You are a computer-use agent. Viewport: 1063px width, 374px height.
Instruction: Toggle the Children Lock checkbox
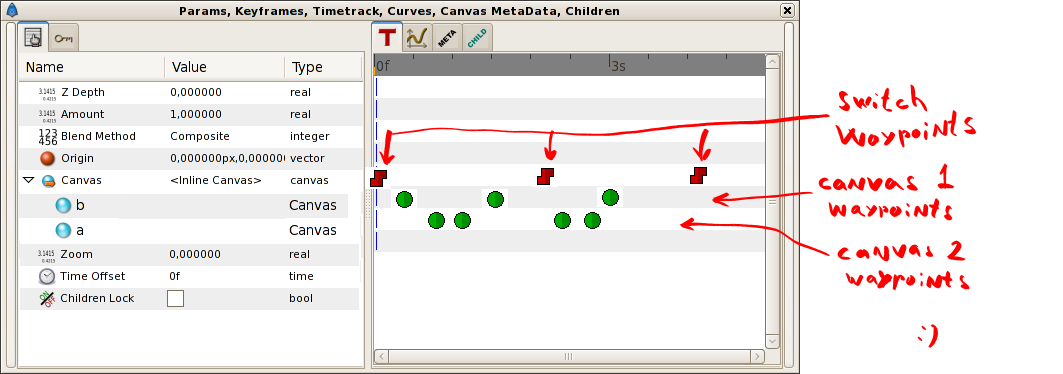[176, 298]
